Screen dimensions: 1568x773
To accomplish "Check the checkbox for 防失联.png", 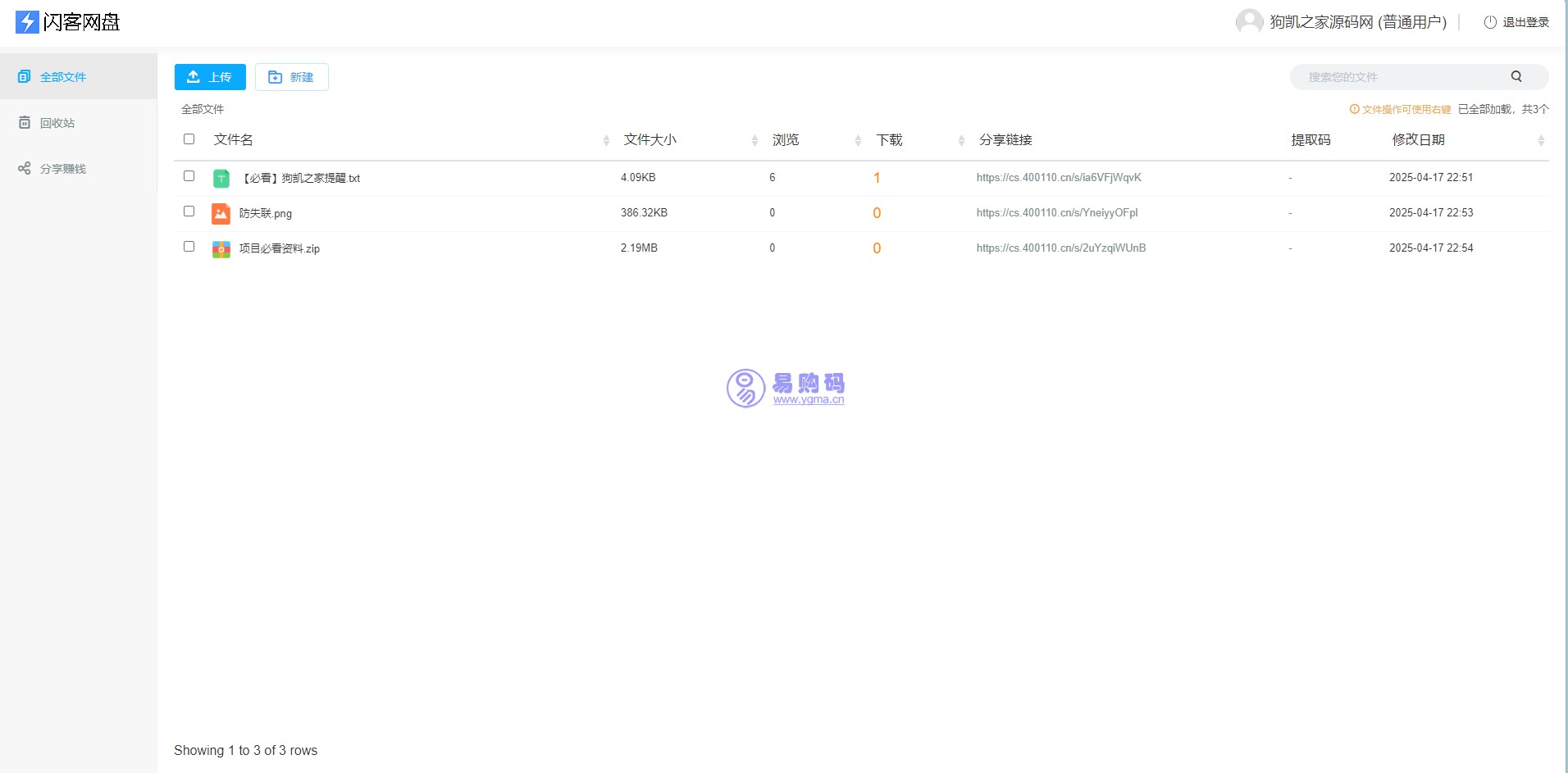I will click(189, 211).
